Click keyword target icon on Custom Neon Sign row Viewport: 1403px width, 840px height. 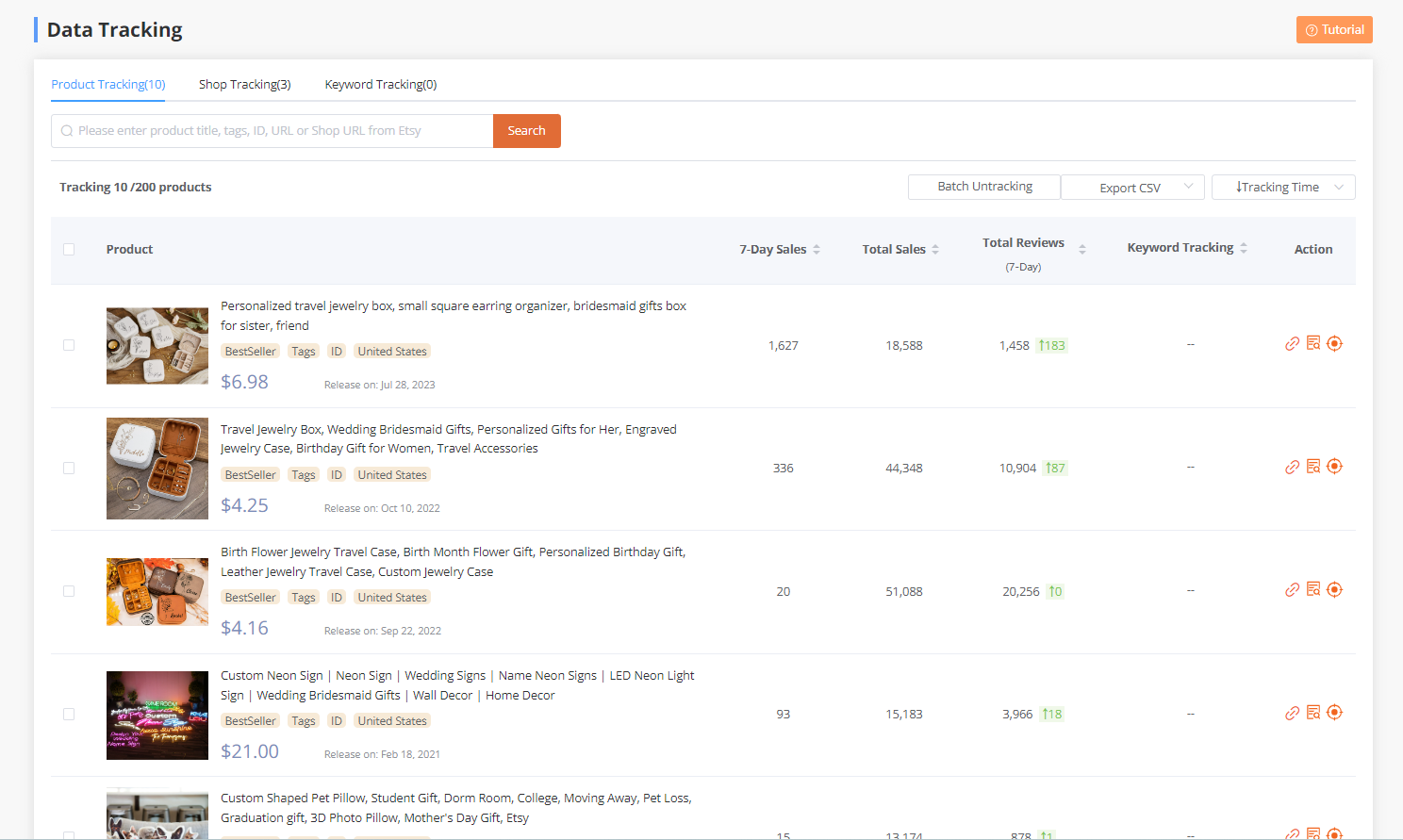coord(1334,713)
